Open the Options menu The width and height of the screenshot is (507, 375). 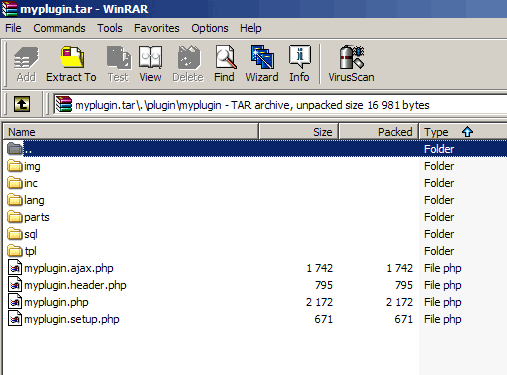point(210,28)
